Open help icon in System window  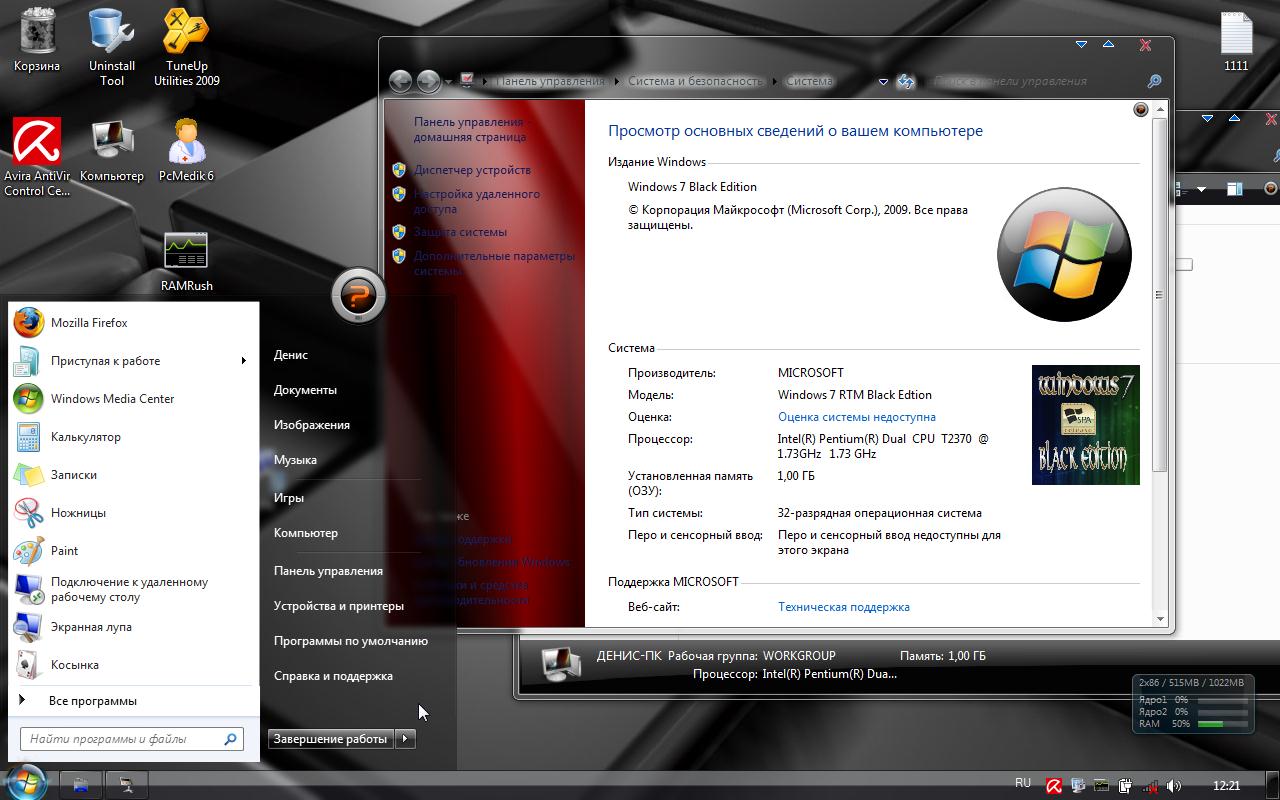tap(1140, 110)
